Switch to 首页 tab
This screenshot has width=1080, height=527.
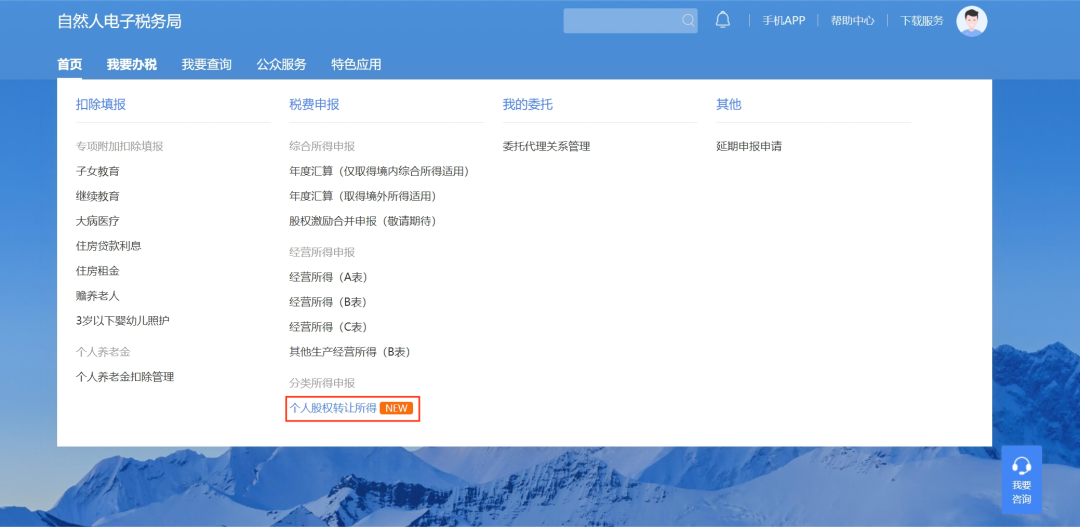coord(70,65)
